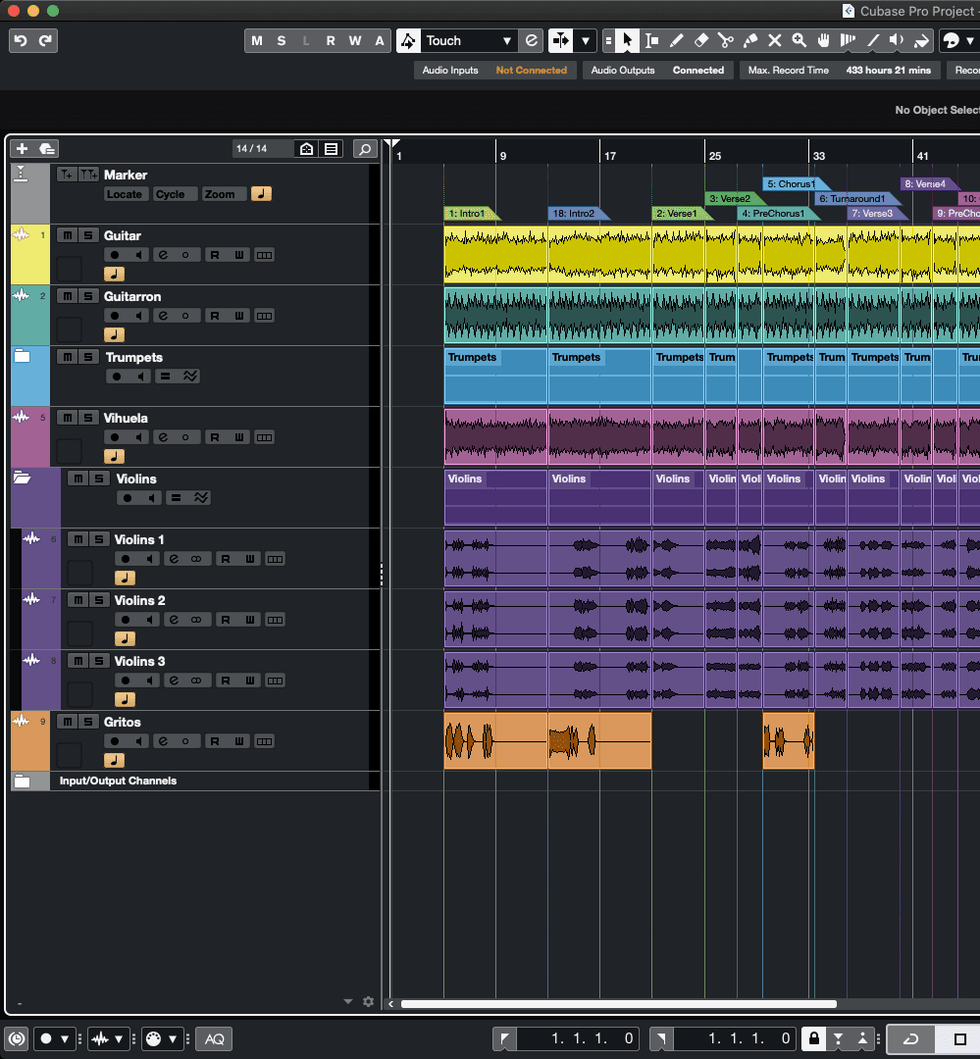Open track search magnifier above track list

tap(365, 149)
